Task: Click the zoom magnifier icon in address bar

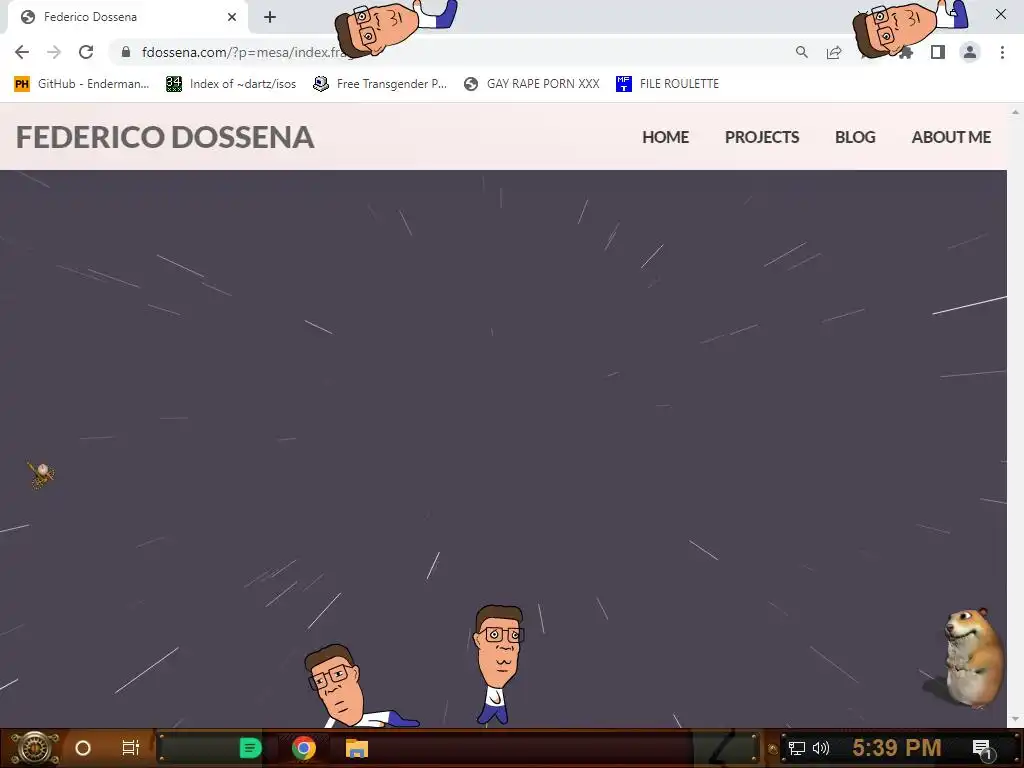Action: point(801,52)
